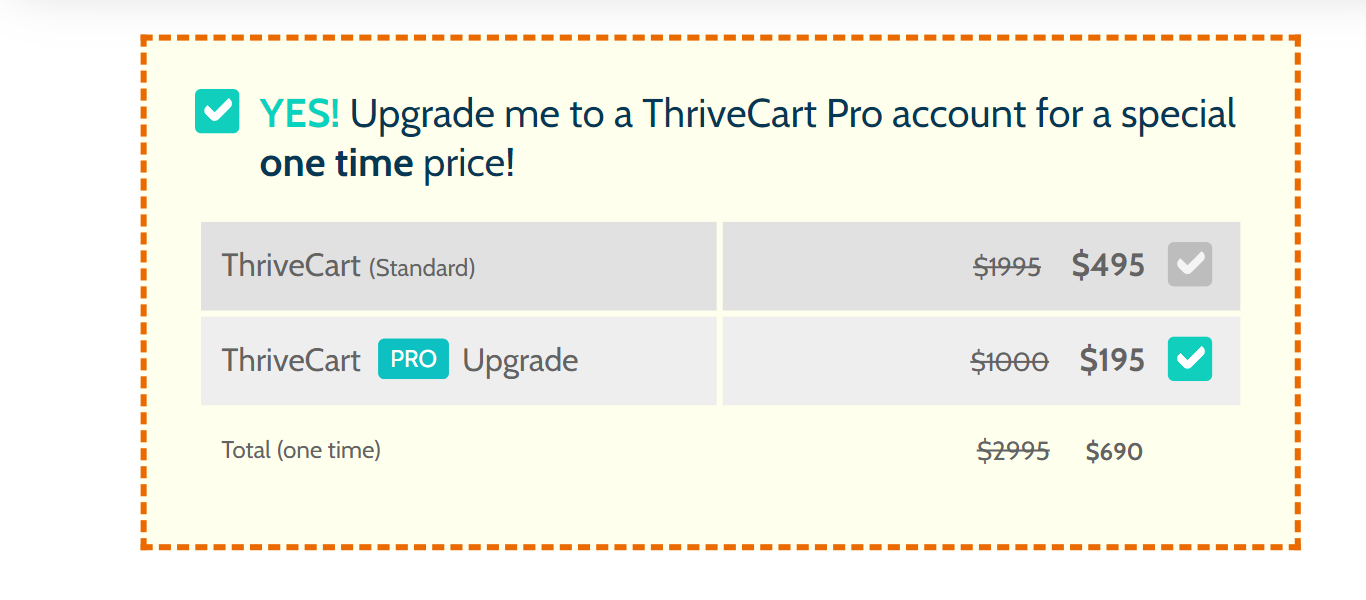Click the Pro Upgrade price cell

[x=981, y=361]
